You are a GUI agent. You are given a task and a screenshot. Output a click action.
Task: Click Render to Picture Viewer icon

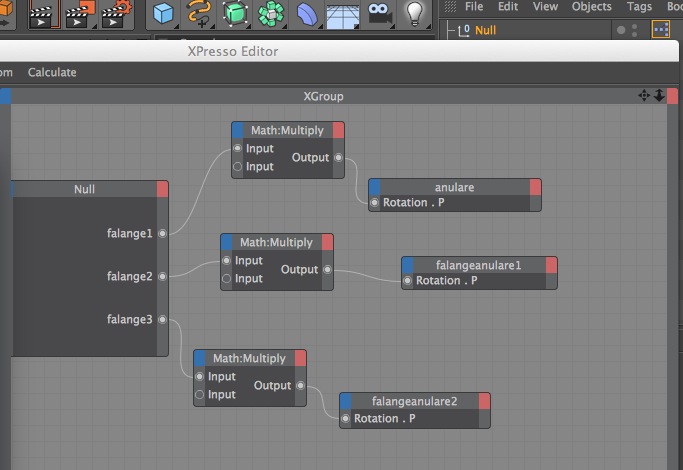(x=80, y=14)
